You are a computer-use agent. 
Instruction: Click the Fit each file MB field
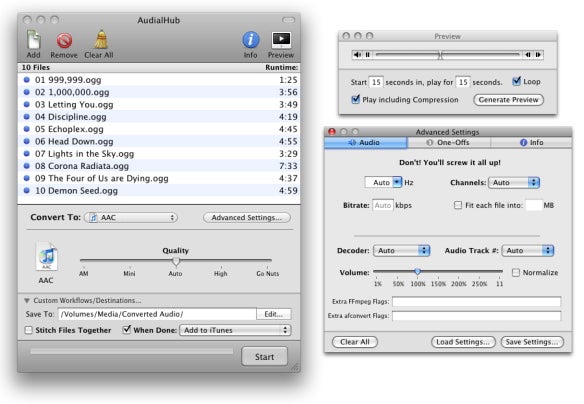pyautogui.click(x=533, y=205)
